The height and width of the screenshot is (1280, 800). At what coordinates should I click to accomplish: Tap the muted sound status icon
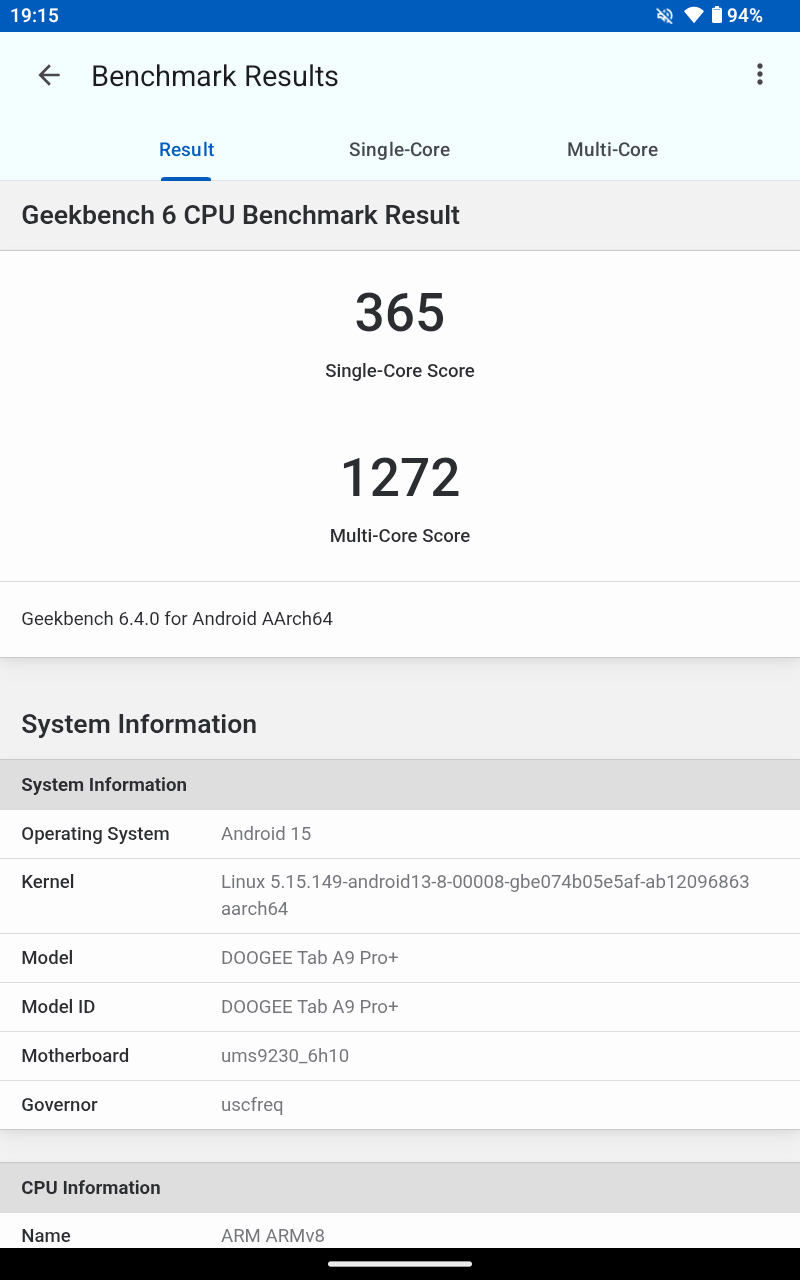click(664, 15)
